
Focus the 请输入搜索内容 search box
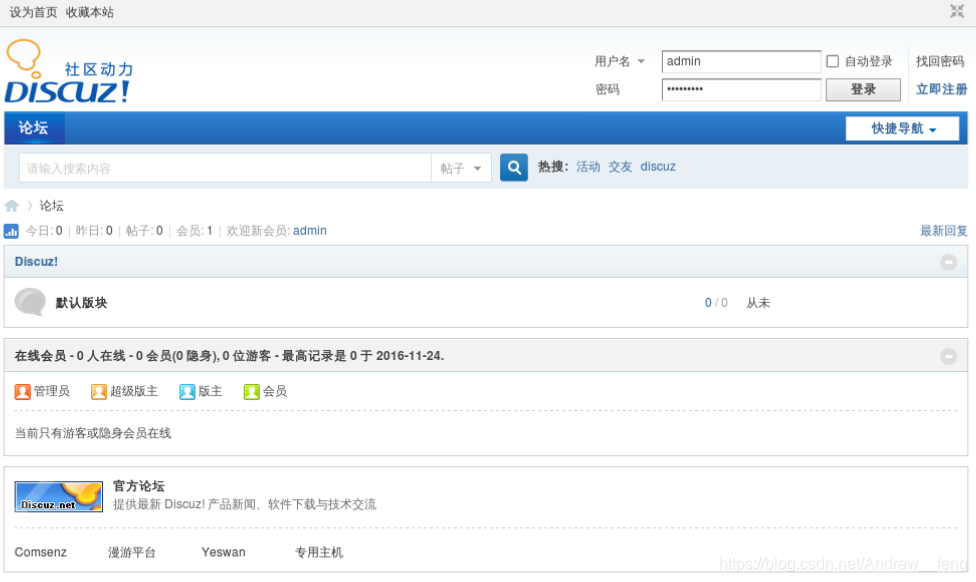pos(225,168)
